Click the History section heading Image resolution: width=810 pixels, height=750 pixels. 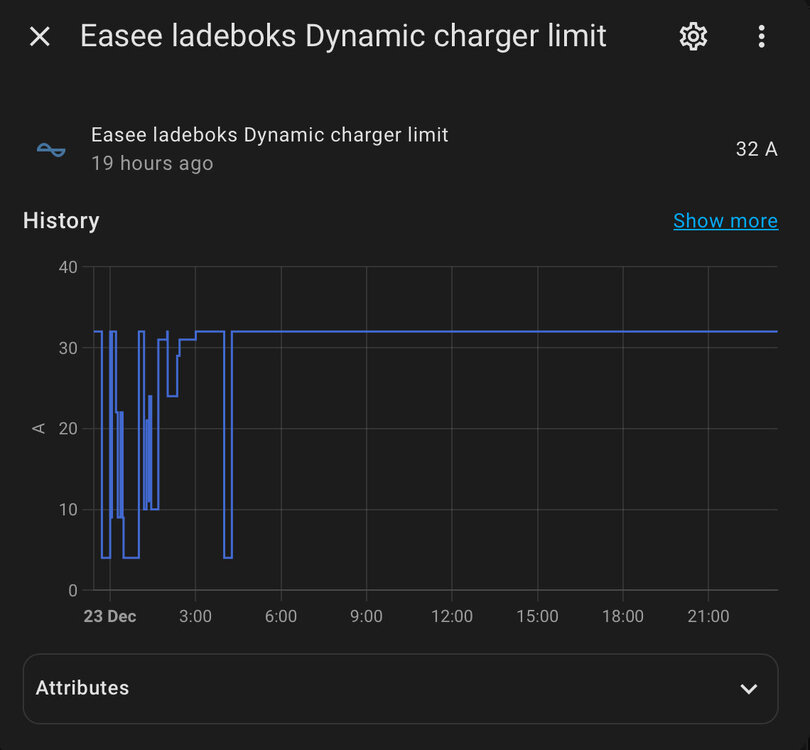pyautogui.click(x=61, y=221)
